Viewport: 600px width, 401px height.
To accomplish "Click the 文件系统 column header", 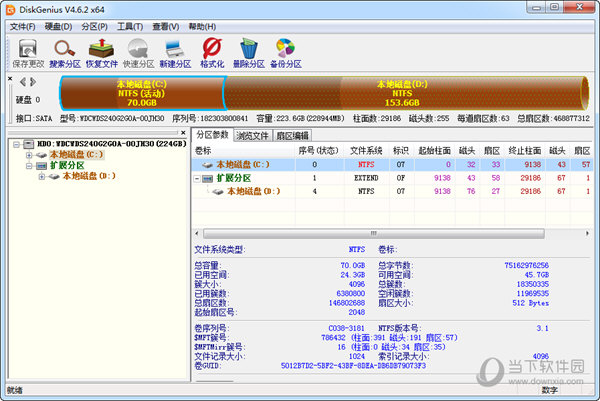I will (x=366, y=151).
